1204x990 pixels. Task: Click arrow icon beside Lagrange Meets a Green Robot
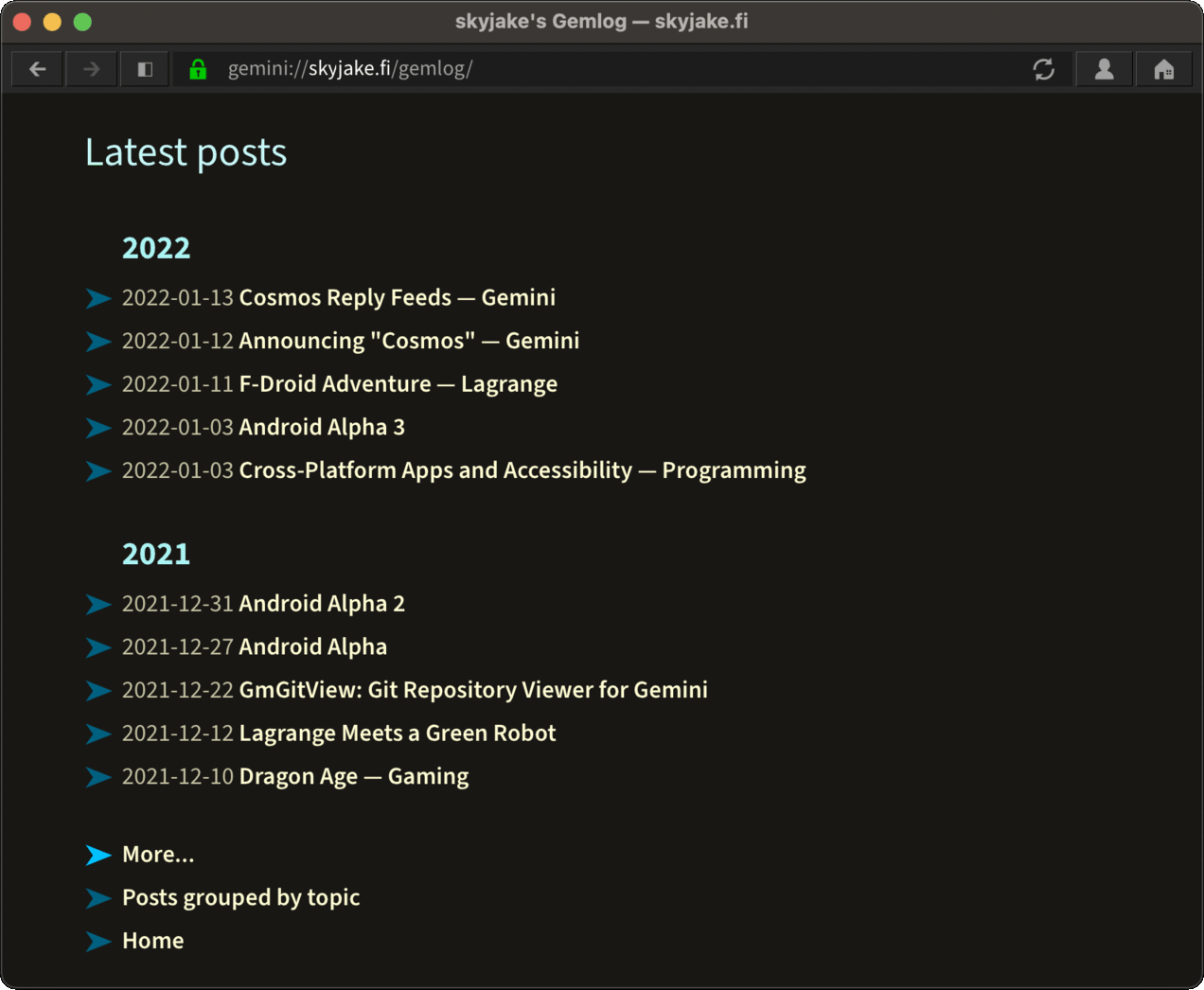pos(98,734)
